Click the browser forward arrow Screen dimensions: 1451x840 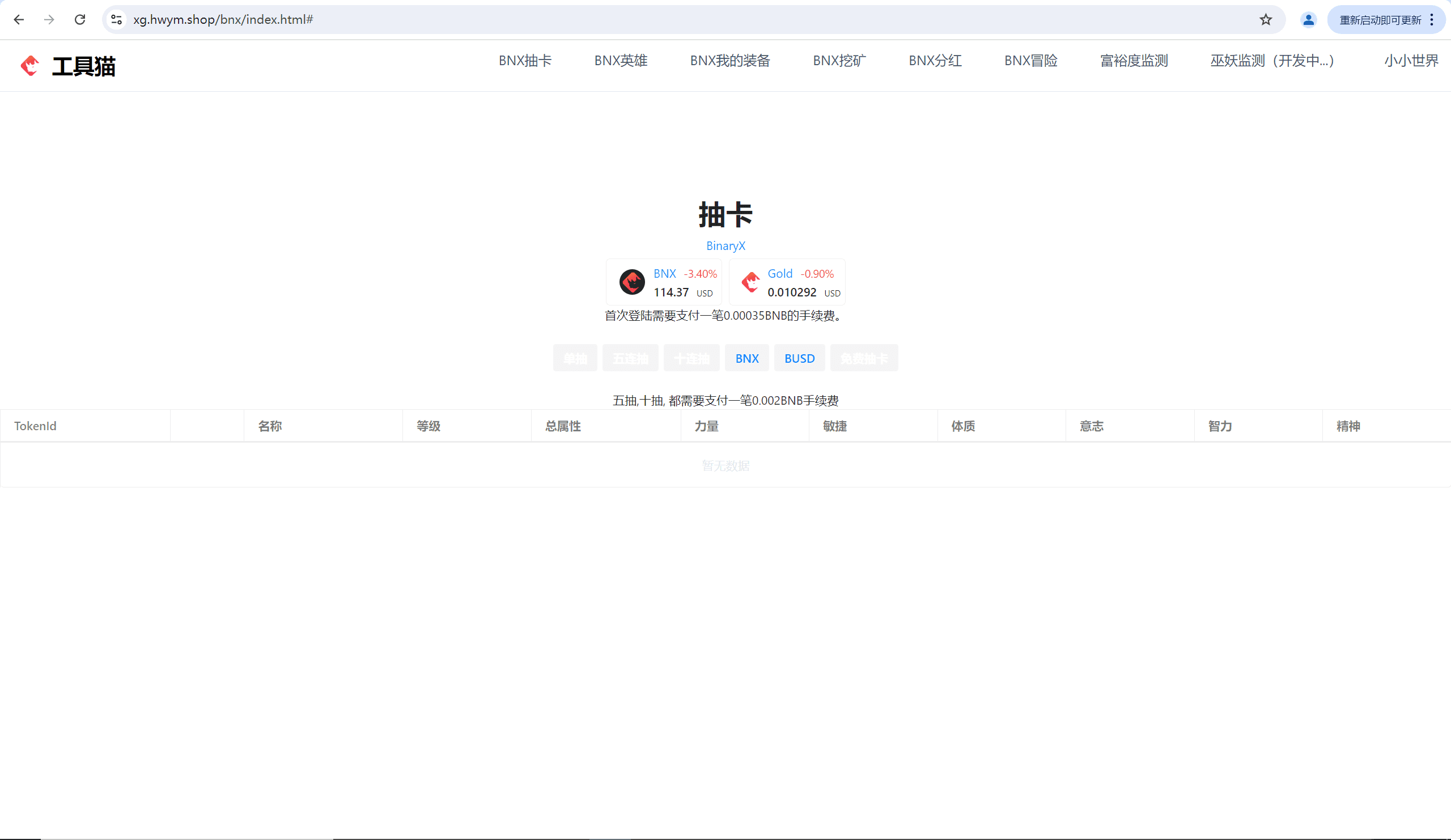49,20
